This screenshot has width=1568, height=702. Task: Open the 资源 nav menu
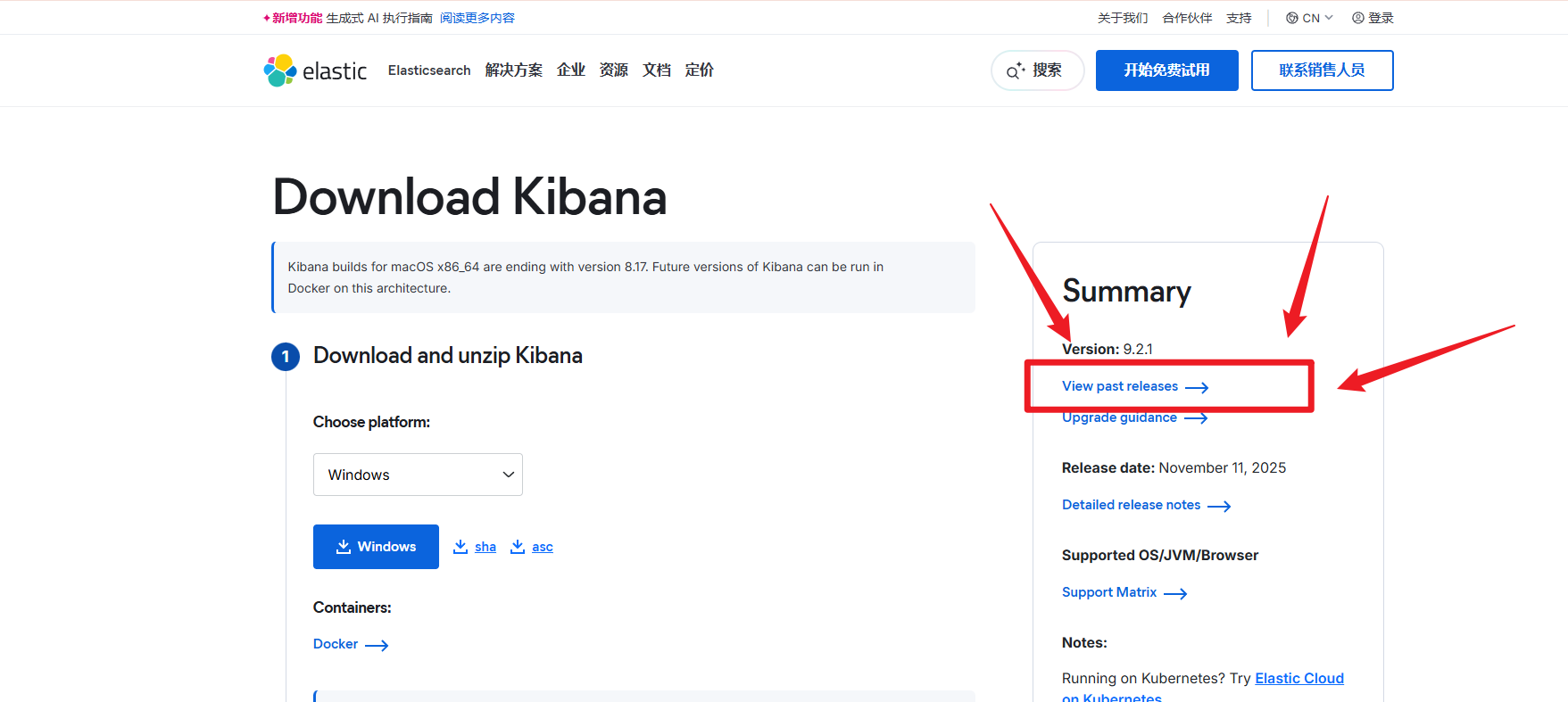click(x=614, y=70)
